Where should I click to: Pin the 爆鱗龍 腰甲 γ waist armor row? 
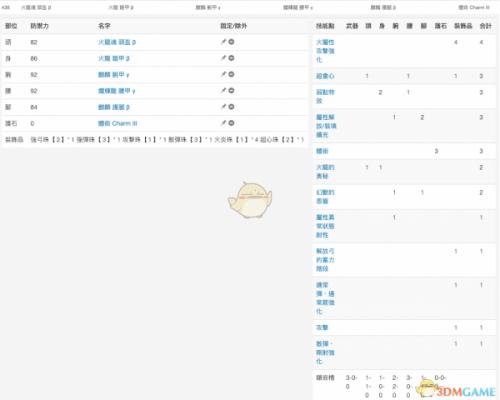coord(223,90)
